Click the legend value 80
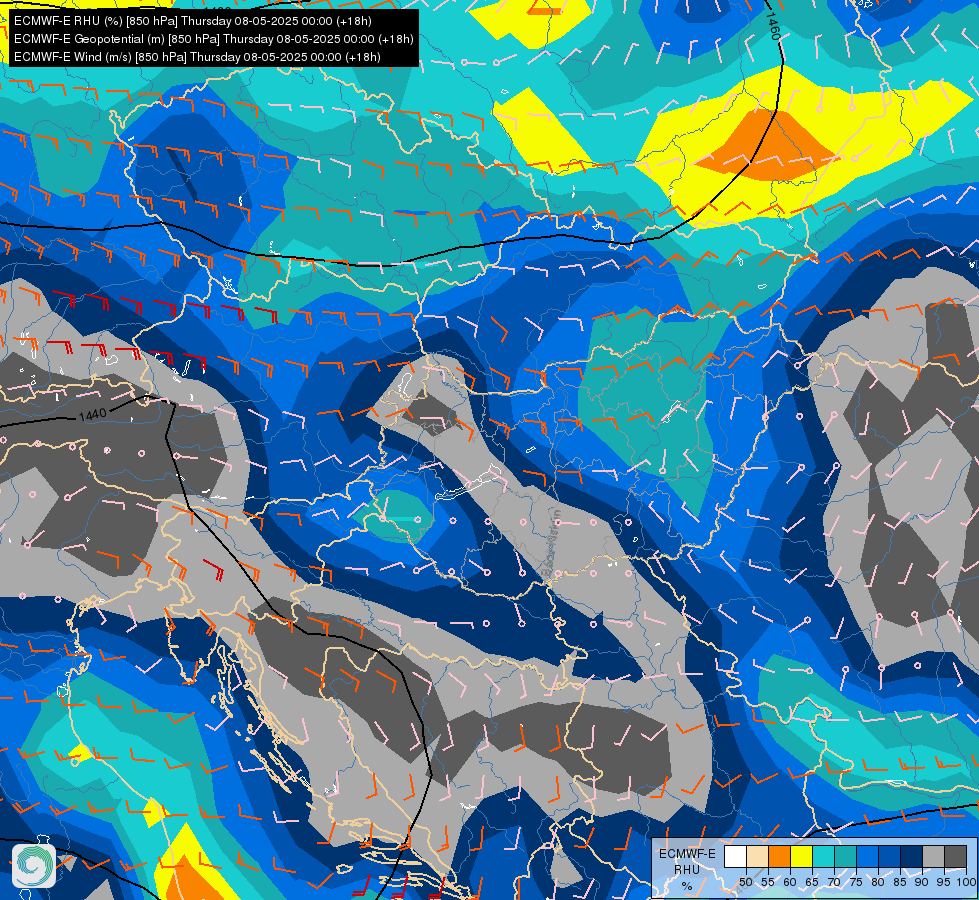This screenshot has width=979, height=900. [x=878, y=882]
